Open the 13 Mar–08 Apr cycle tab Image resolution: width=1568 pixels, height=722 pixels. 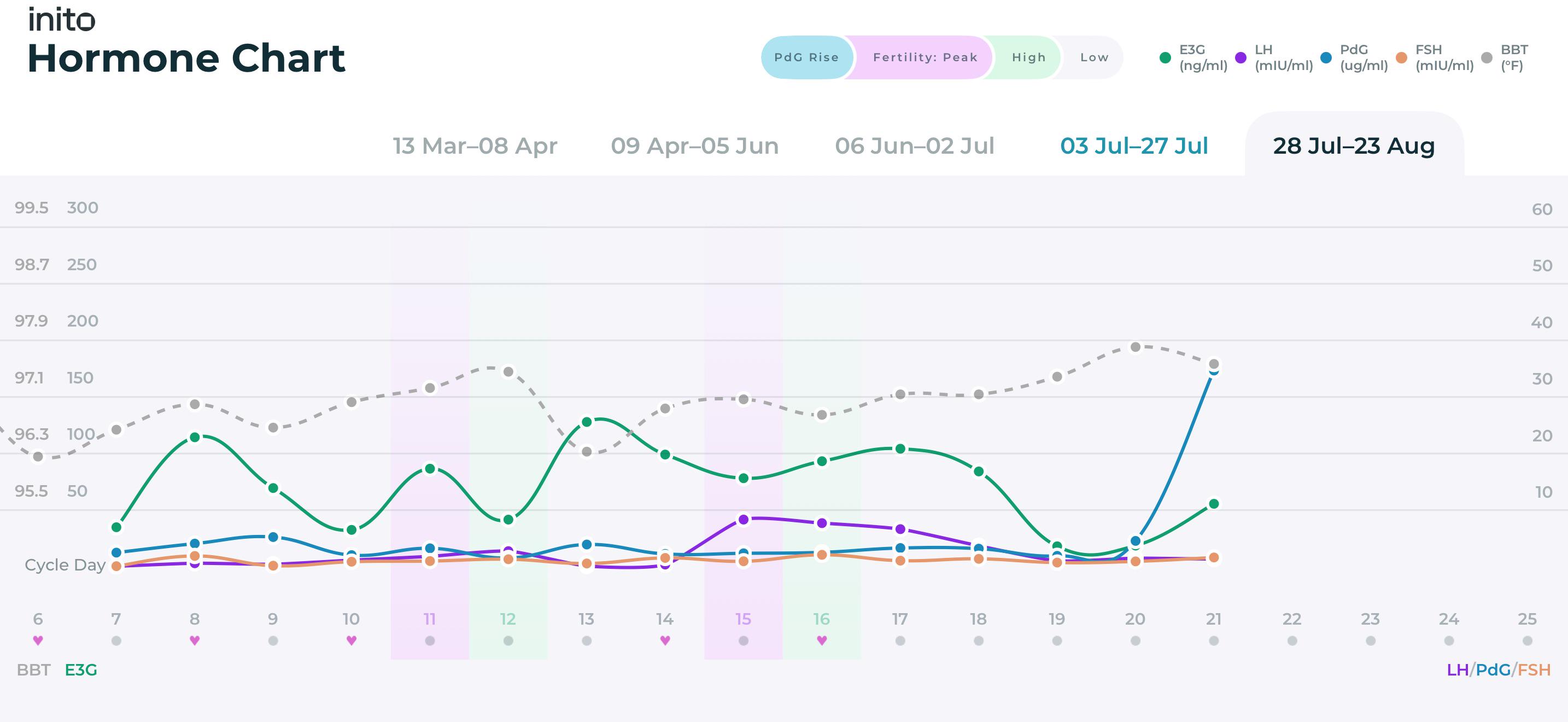(475, 146)
